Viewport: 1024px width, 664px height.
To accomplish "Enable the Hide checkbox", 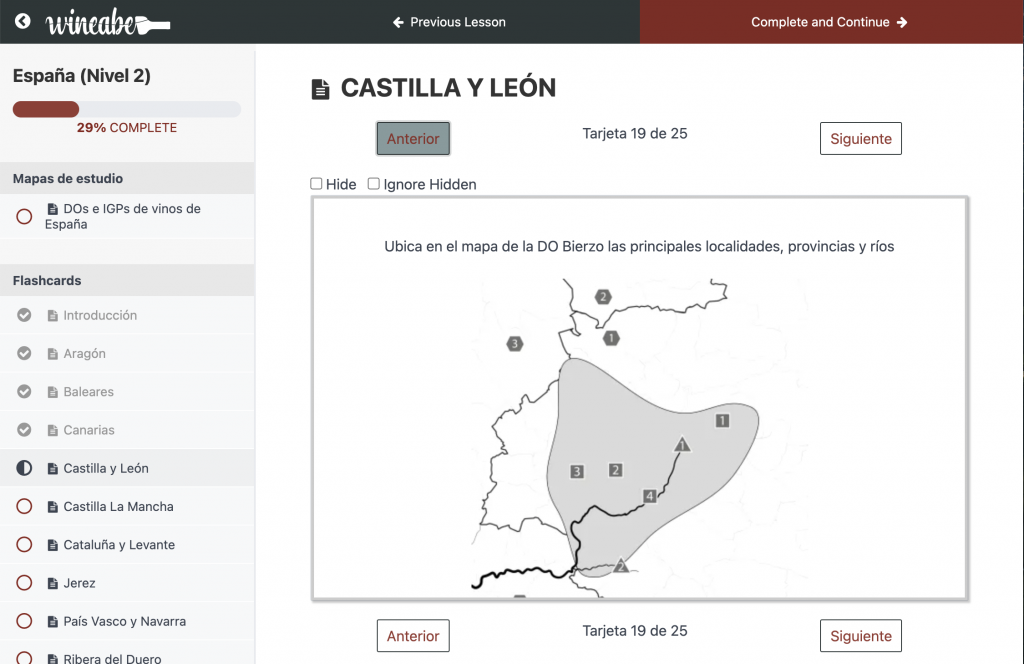I will [x=316, y=184].
